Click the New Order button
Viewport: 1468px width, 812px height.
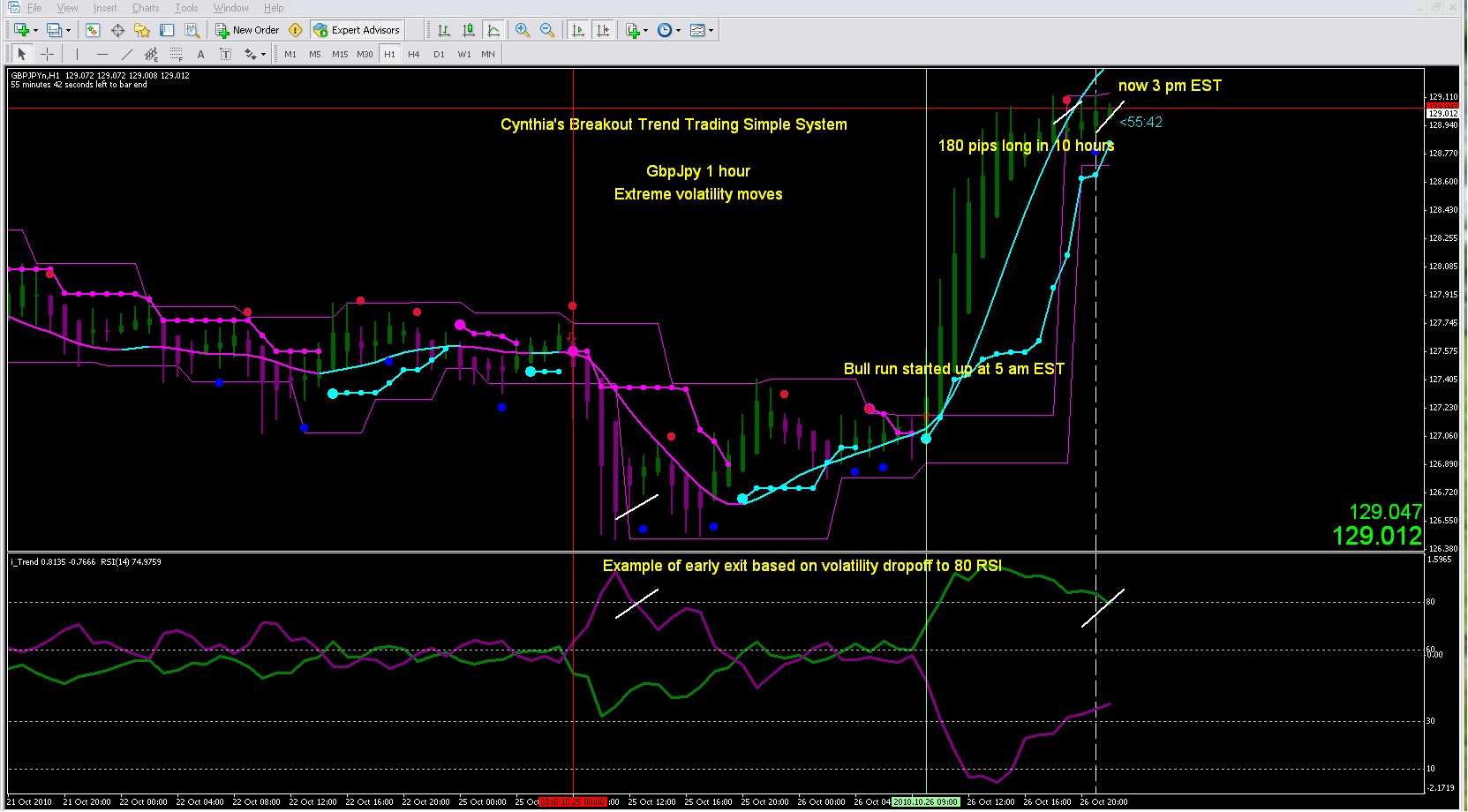click(247, 30)
